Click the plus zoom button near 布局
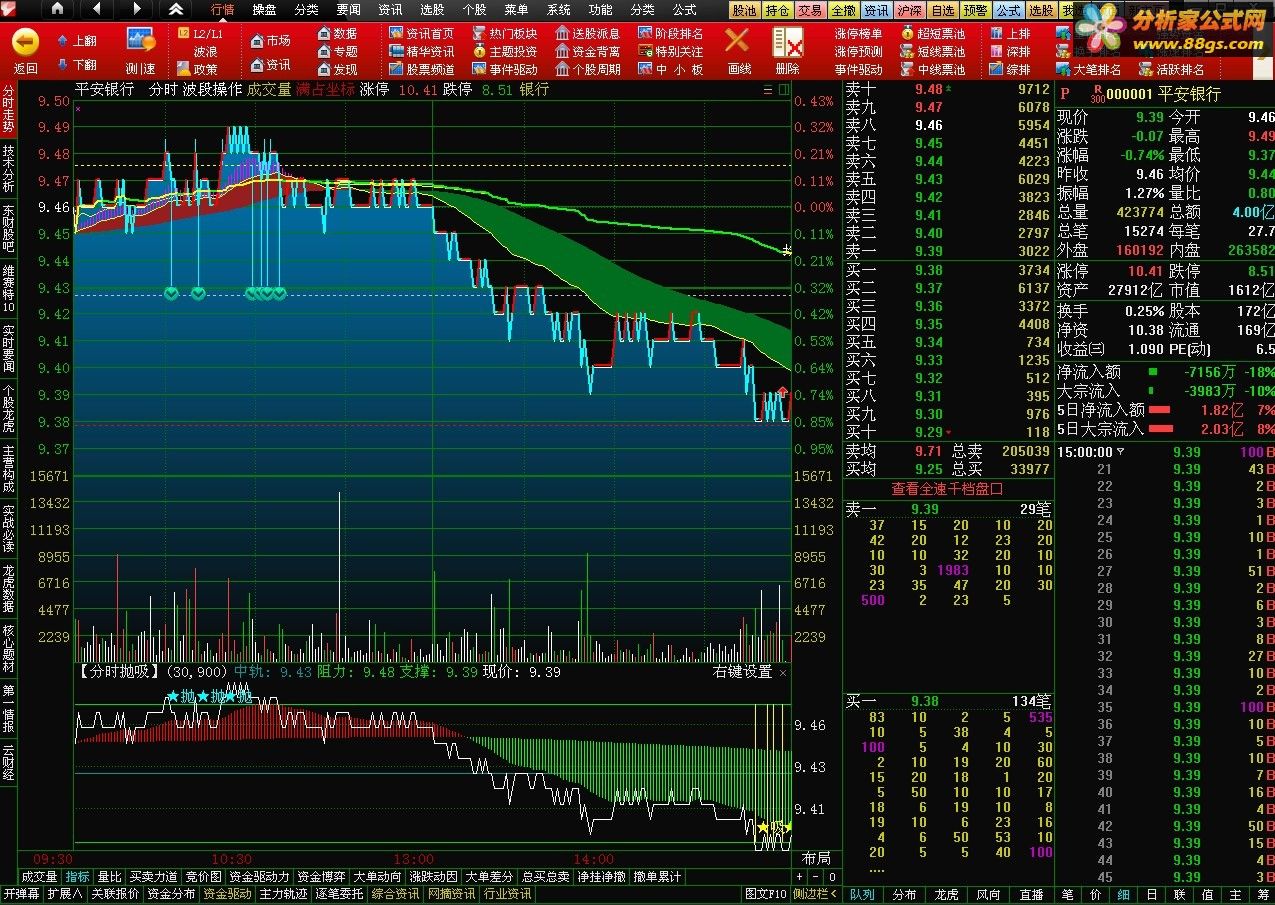The image size is (1275, 905). [x=799, y=877]
